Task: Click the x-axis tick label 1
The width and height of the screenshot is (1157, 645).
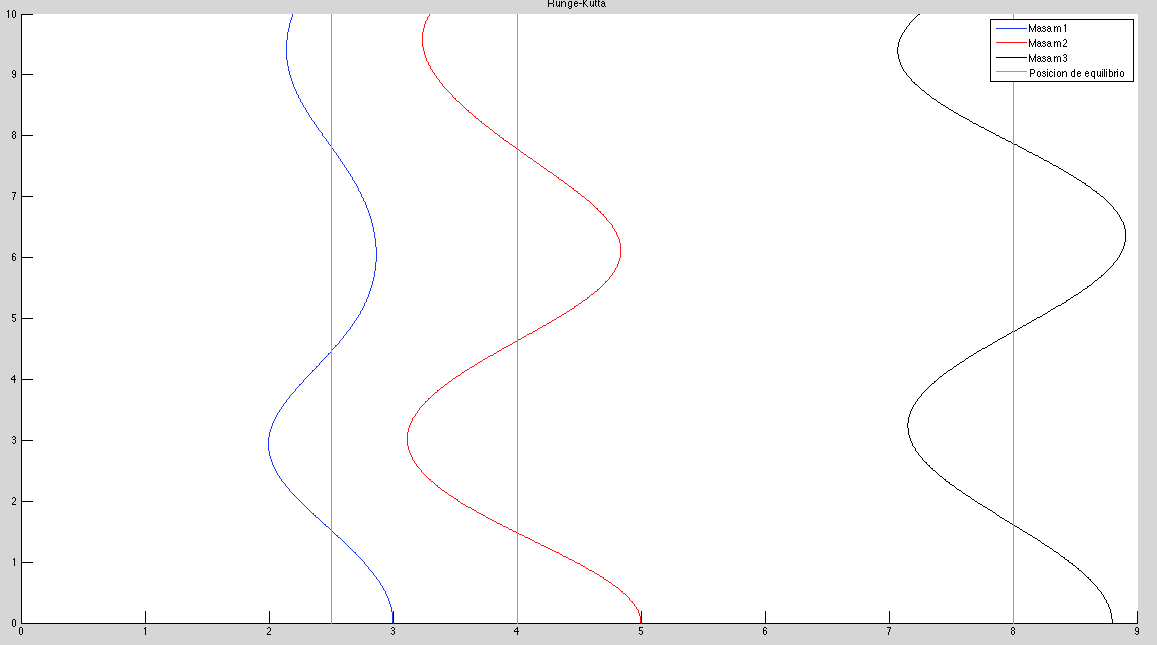Action: click(145, 632)
